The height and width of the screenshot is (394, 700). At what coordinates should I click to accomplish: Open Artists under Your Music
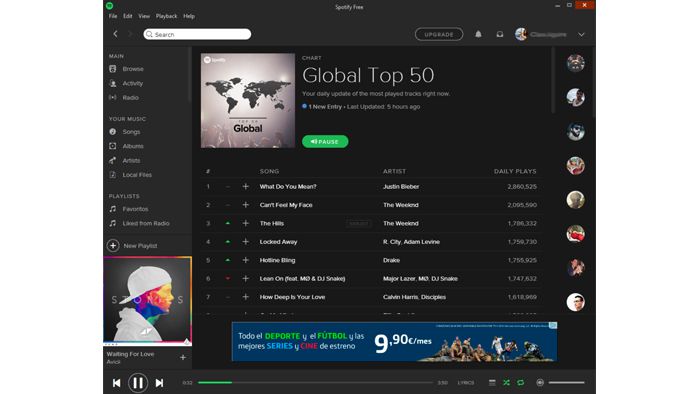point(131,161)
